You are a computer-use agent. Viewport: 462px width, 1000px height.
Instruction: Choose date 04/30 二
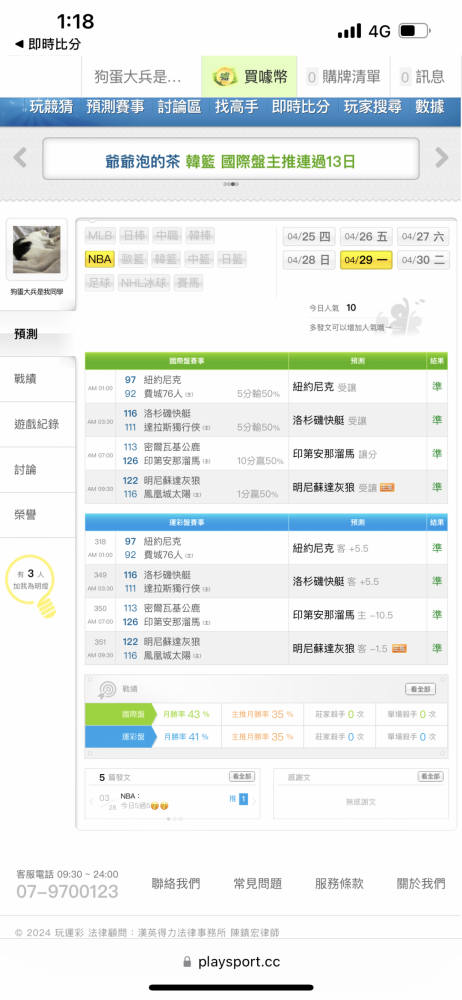click(x=423, y=260)
